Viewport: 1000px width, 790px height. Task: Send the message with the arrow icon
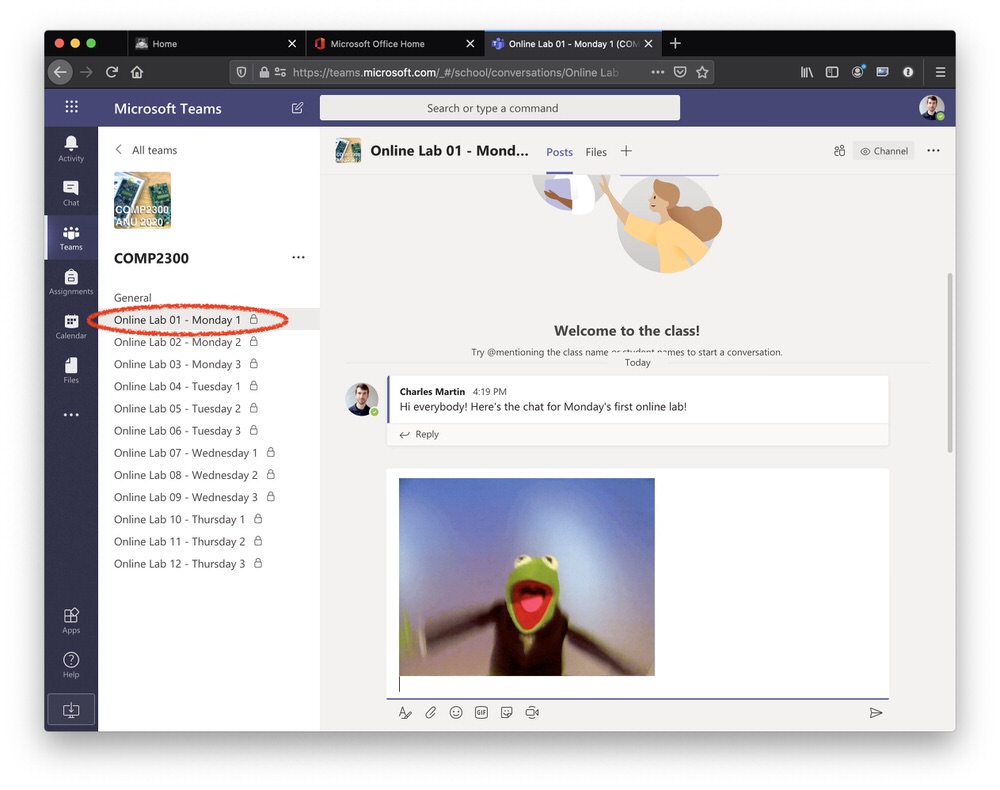click(x=876, y=712)
